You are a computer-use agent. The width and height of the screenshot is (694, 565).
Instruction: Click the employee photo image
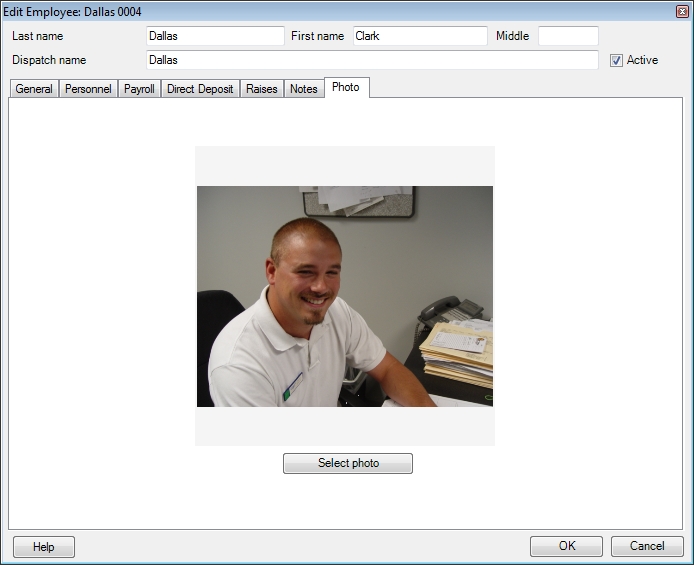pyautogui.click(x=345, y=296)
